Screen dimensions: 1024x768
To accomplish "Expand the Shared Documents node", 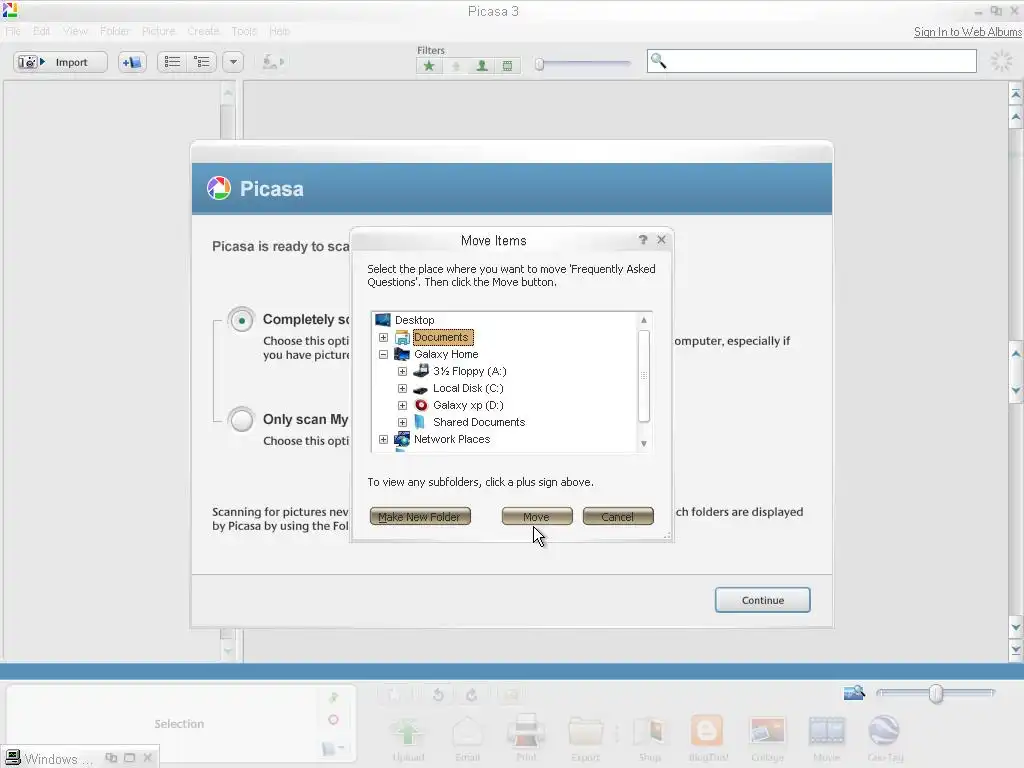I will click(x=402, y=423).
